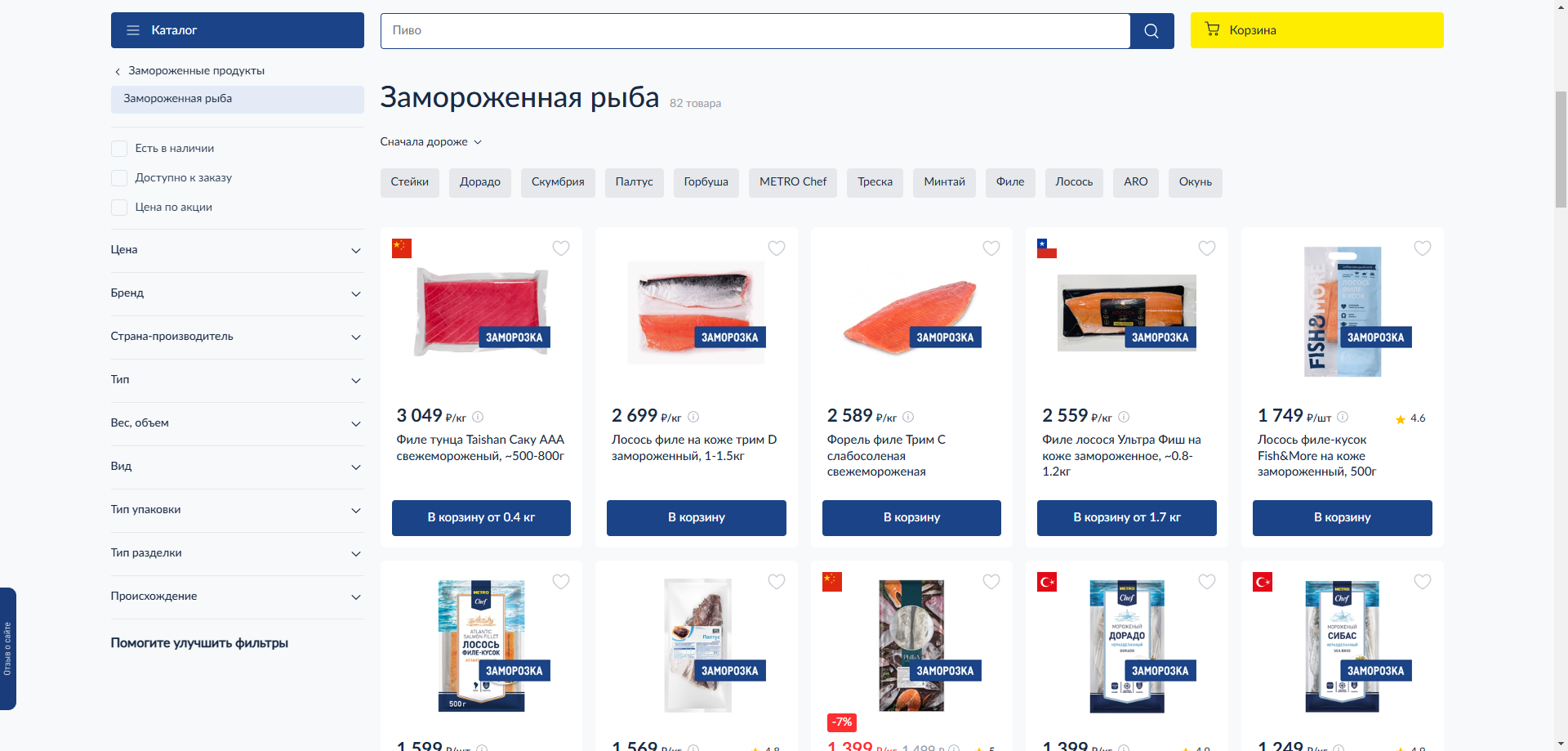Favorite the Форель филе Трим С heart
The image size is (1568, 751).
point(991,248)
